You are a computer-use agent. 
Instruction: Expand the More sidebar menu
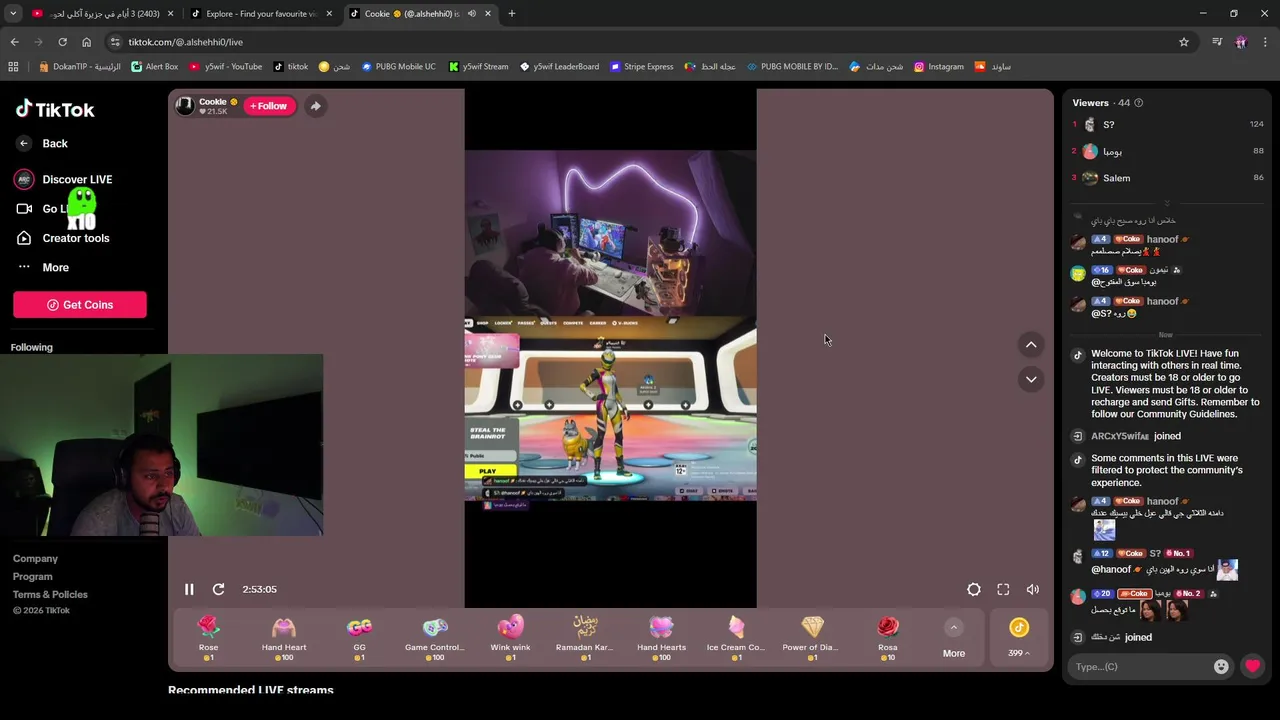(x=43, y=267)
